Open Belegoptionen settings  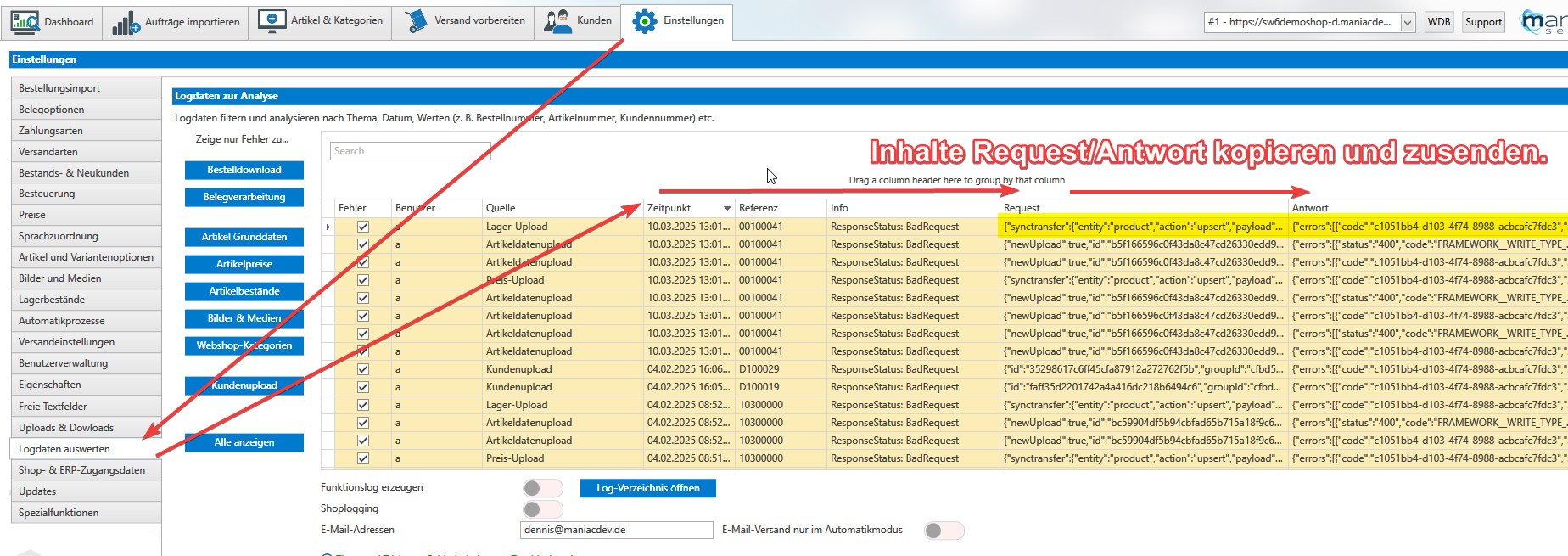click(87, 110)
